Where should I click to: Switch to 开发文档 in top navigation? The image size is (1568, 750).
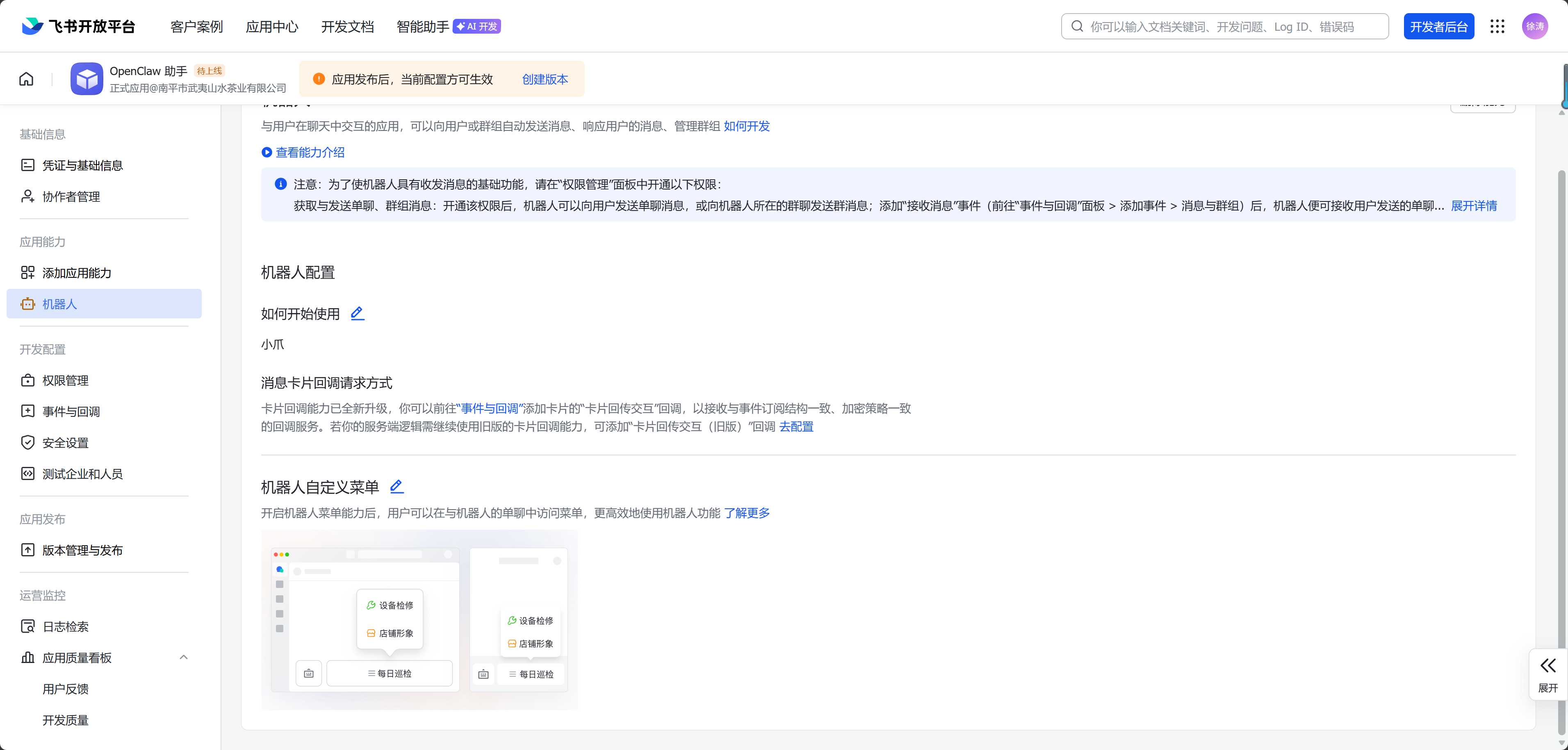pos(347,26)
